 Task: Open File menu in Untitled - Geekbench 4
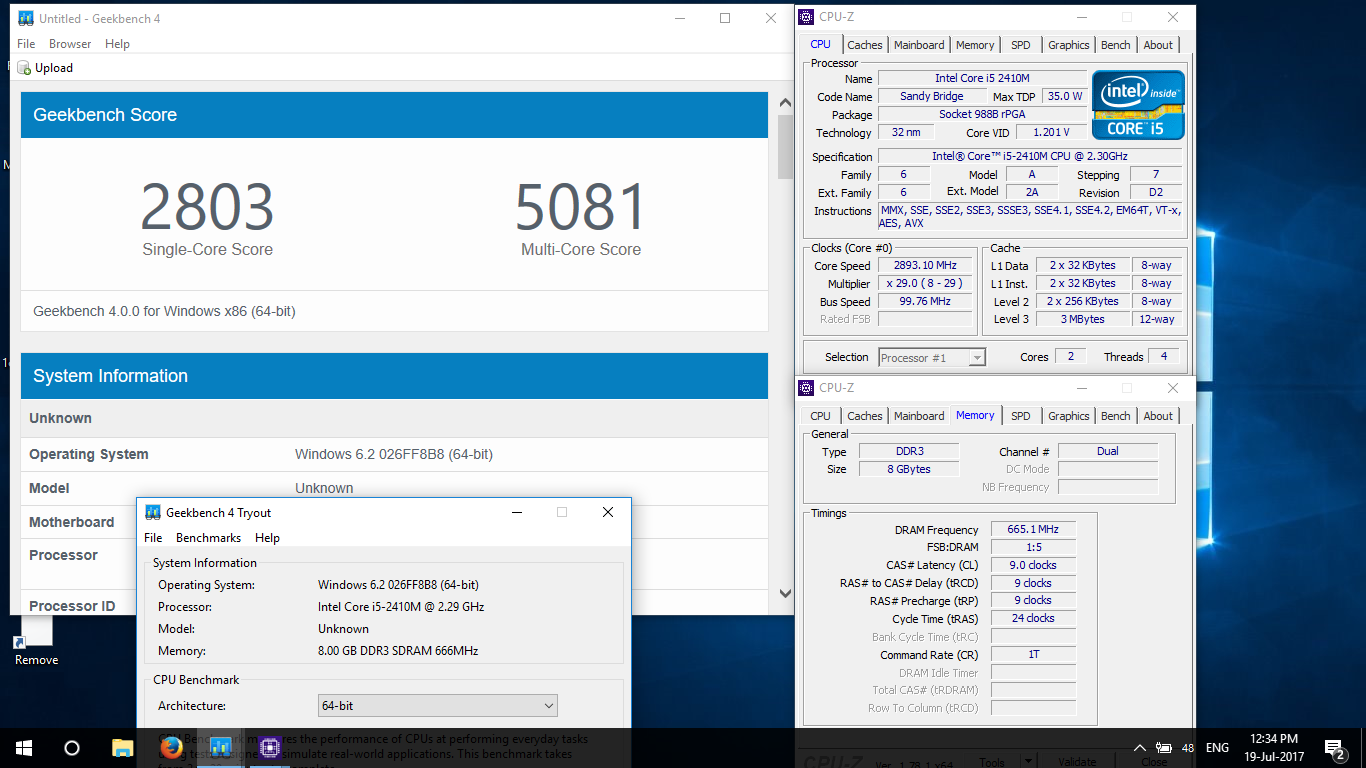26,44
